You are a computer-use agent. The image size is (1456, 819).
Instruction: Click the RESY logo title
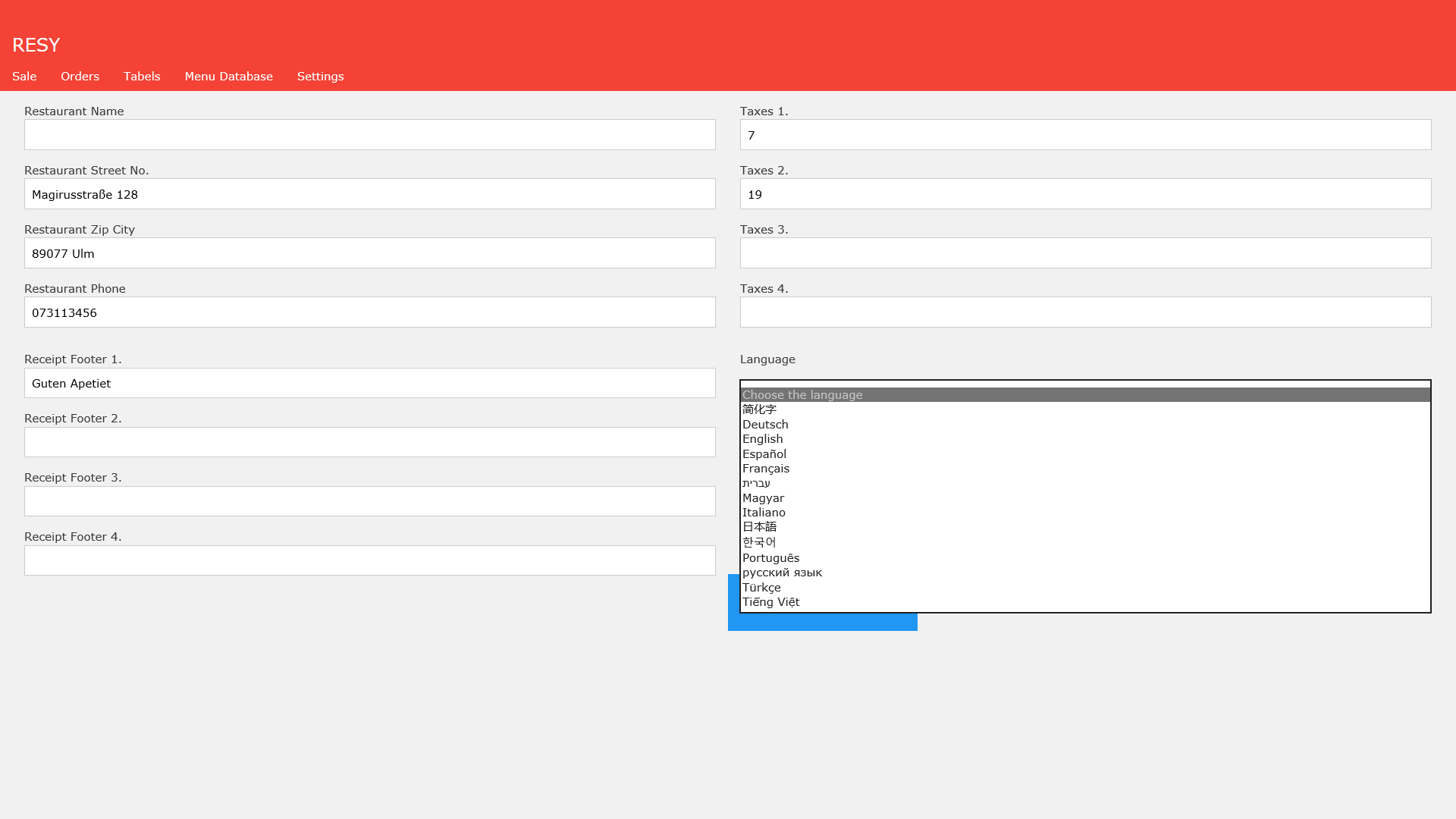[x=36, y=45]
